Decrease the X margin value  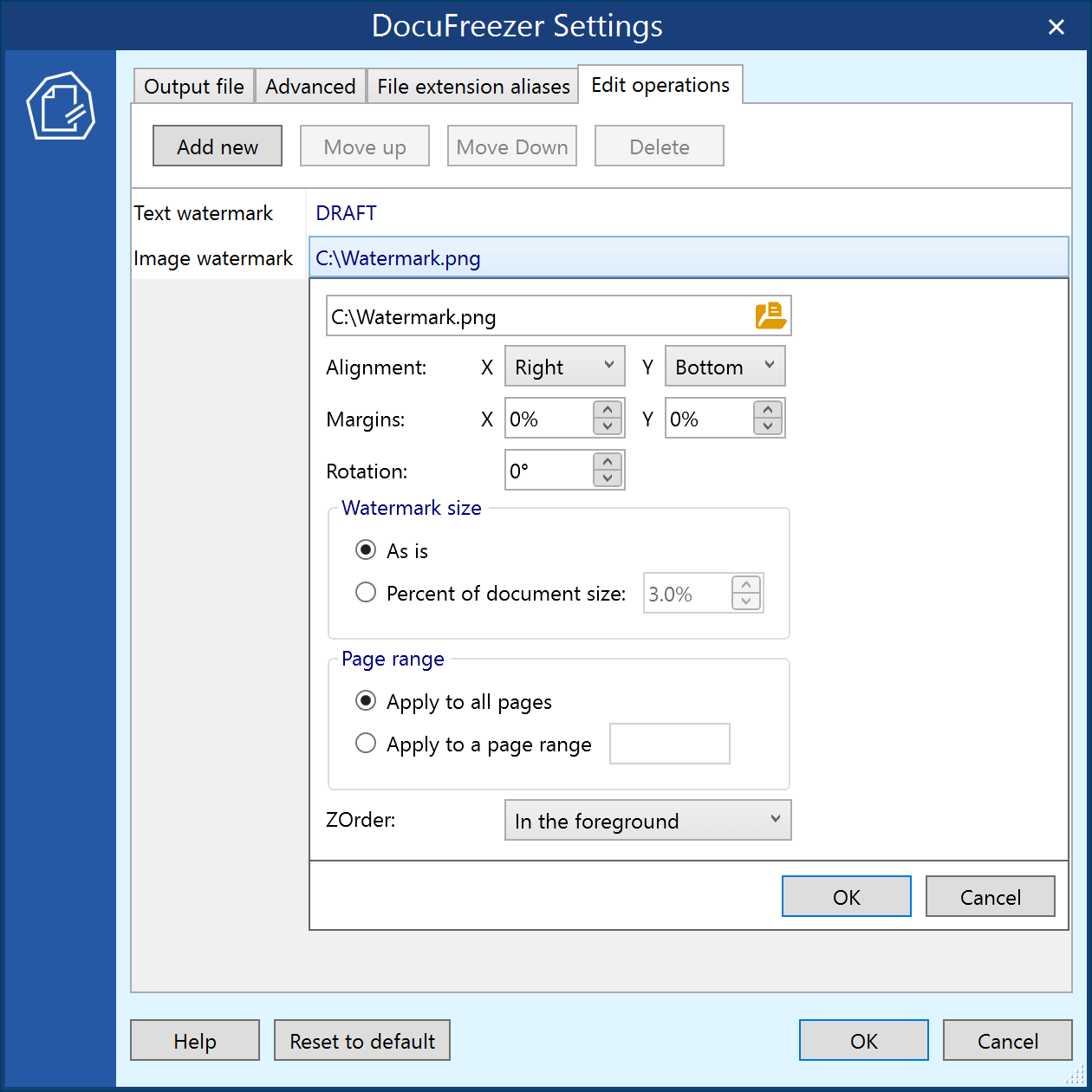click(x=608, y=427)
